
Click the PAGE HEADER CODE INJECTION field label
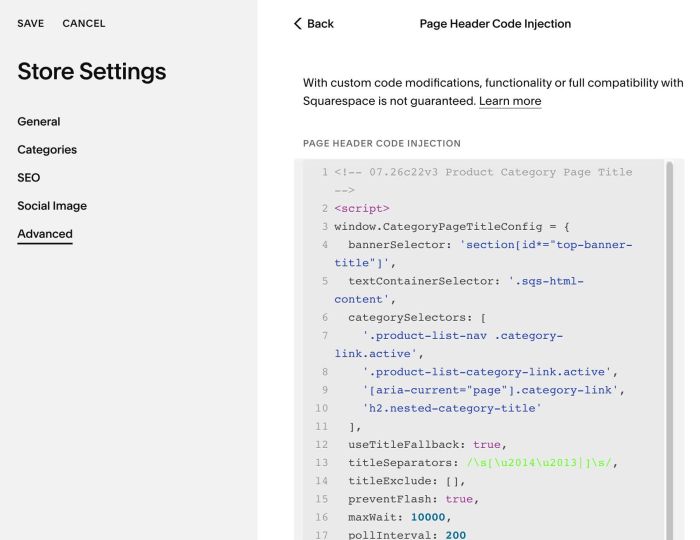tap(382, 143)
